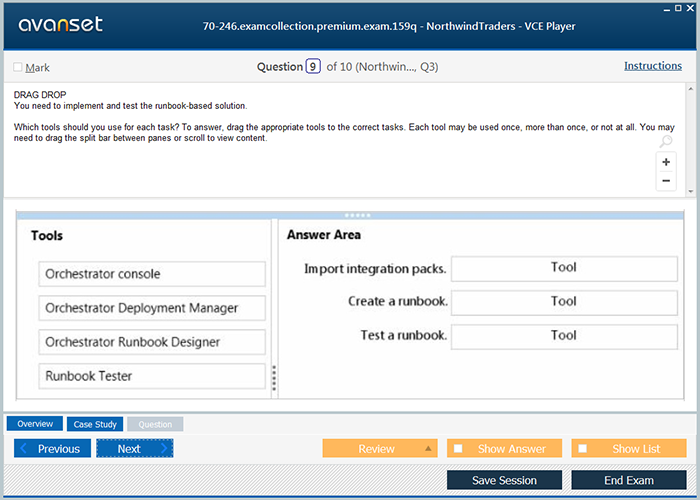Click the question number 9 field
The width and height of the screenshot is (700, 500).
(x=313, y=67)
